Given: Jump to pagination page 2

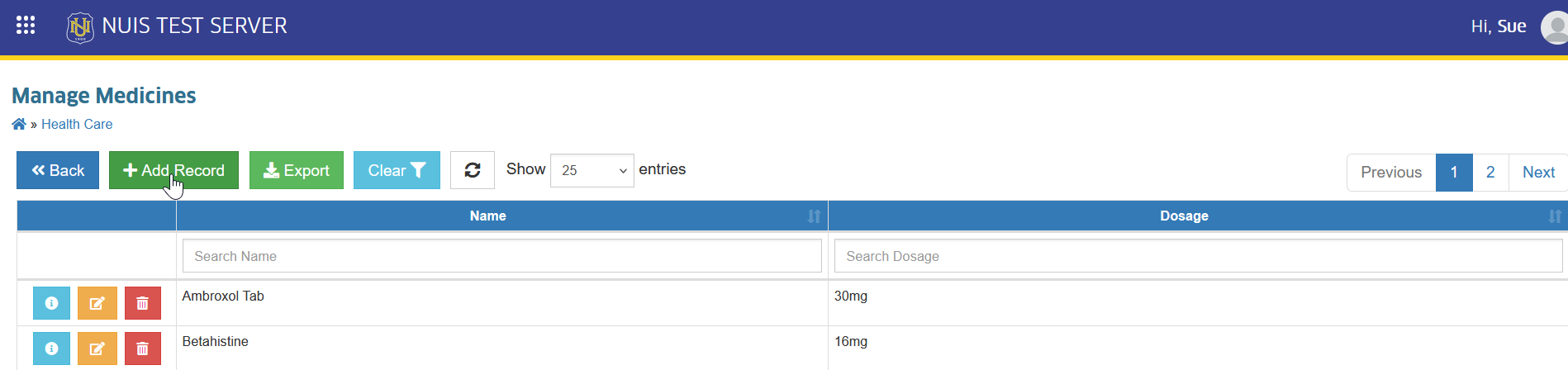Looking at the screenshot, I should (1490, 173).
